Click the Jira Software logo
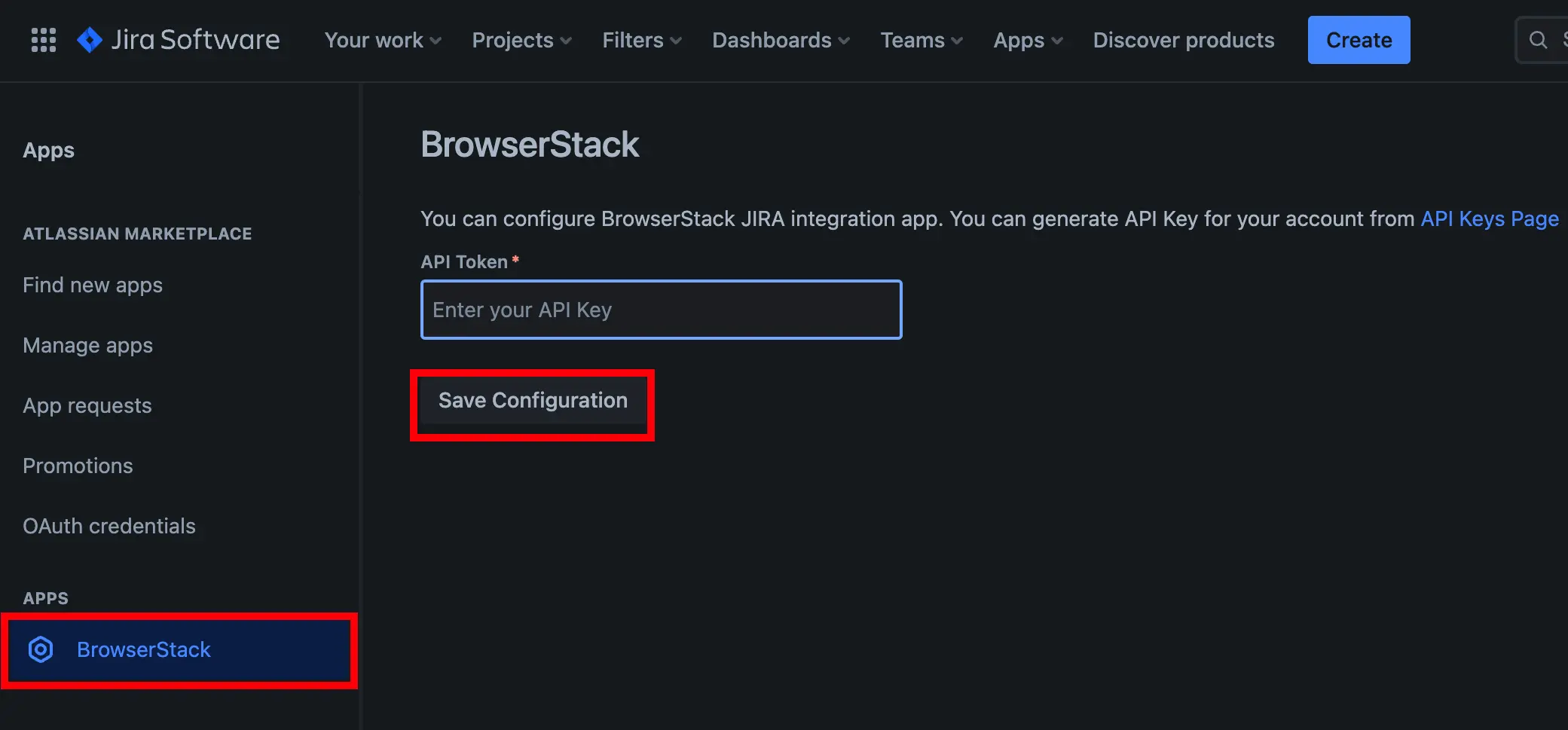This screenshot has height=730, width=1568. [x=179, y=40]
